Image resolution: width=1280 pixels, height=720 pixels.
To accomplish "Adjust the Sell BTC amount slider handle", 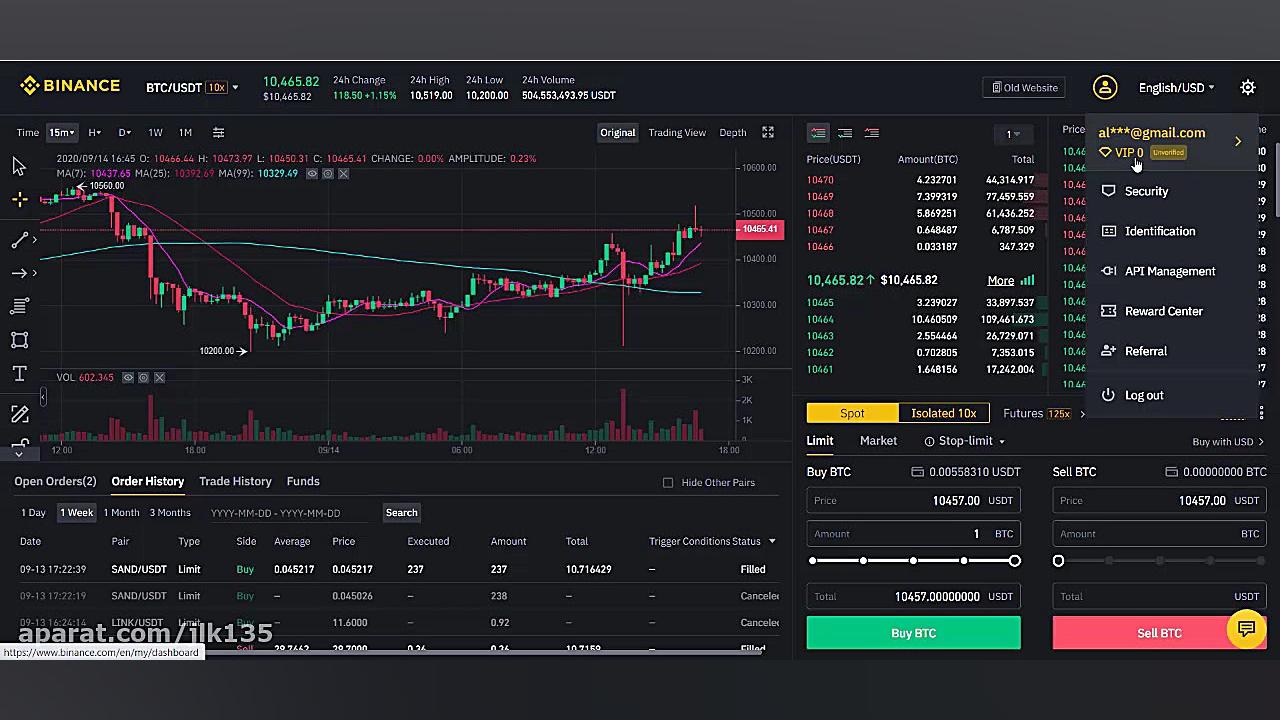I will pos(1059,561).
